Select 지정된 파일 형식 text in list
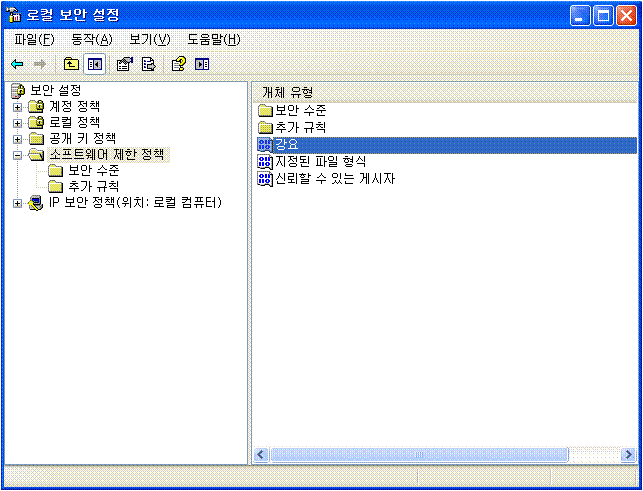 pyautogui.click(x=321, y=162)
